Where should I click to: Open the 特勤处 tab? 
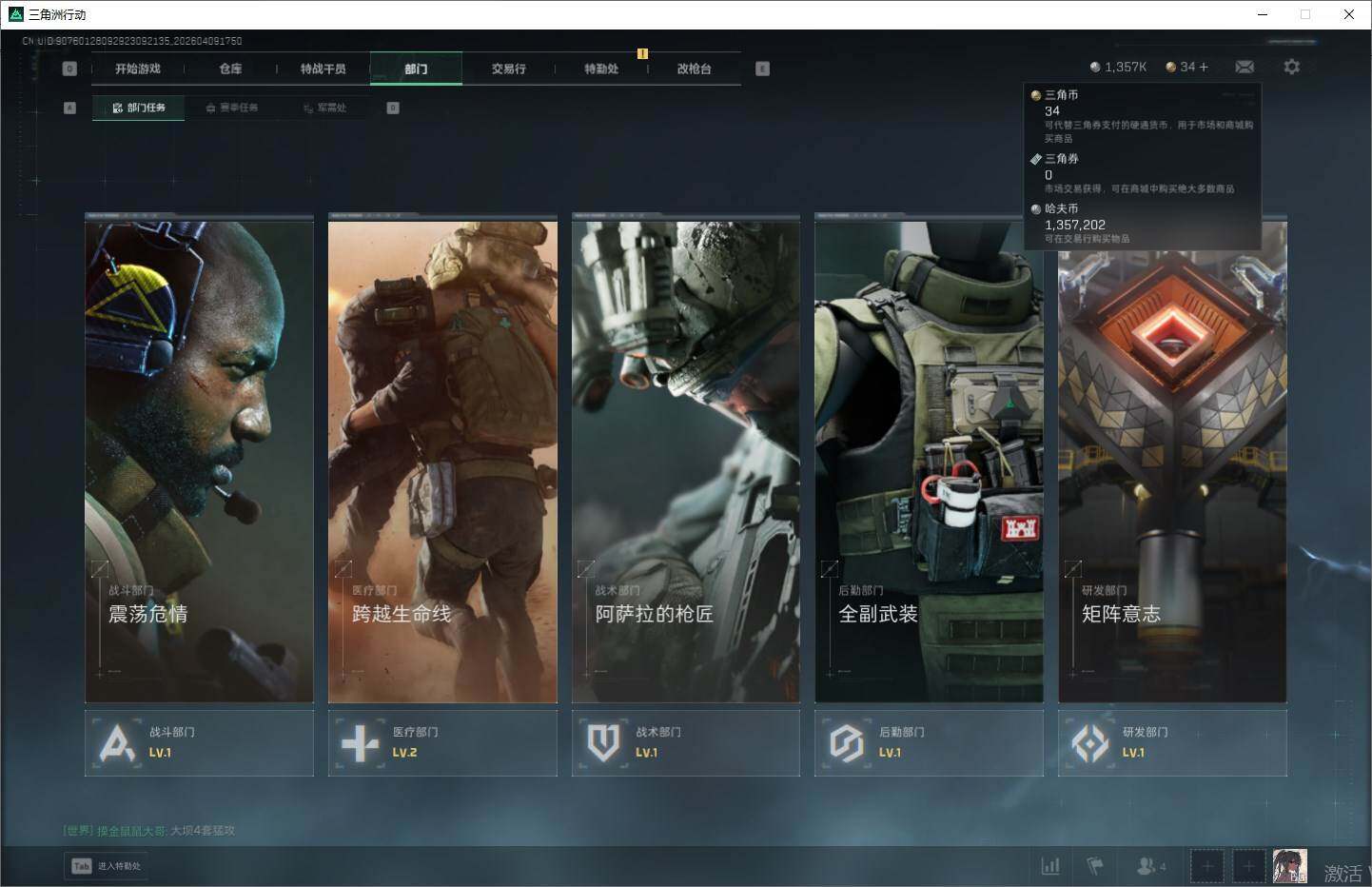(601, 69)
